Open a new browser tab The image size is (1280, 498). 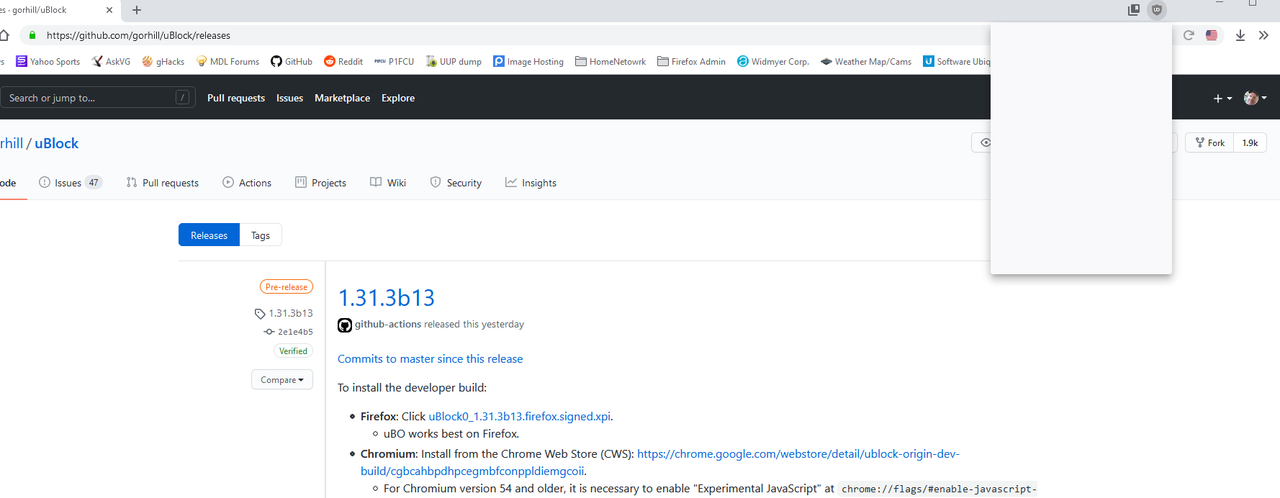coord(137,10)
